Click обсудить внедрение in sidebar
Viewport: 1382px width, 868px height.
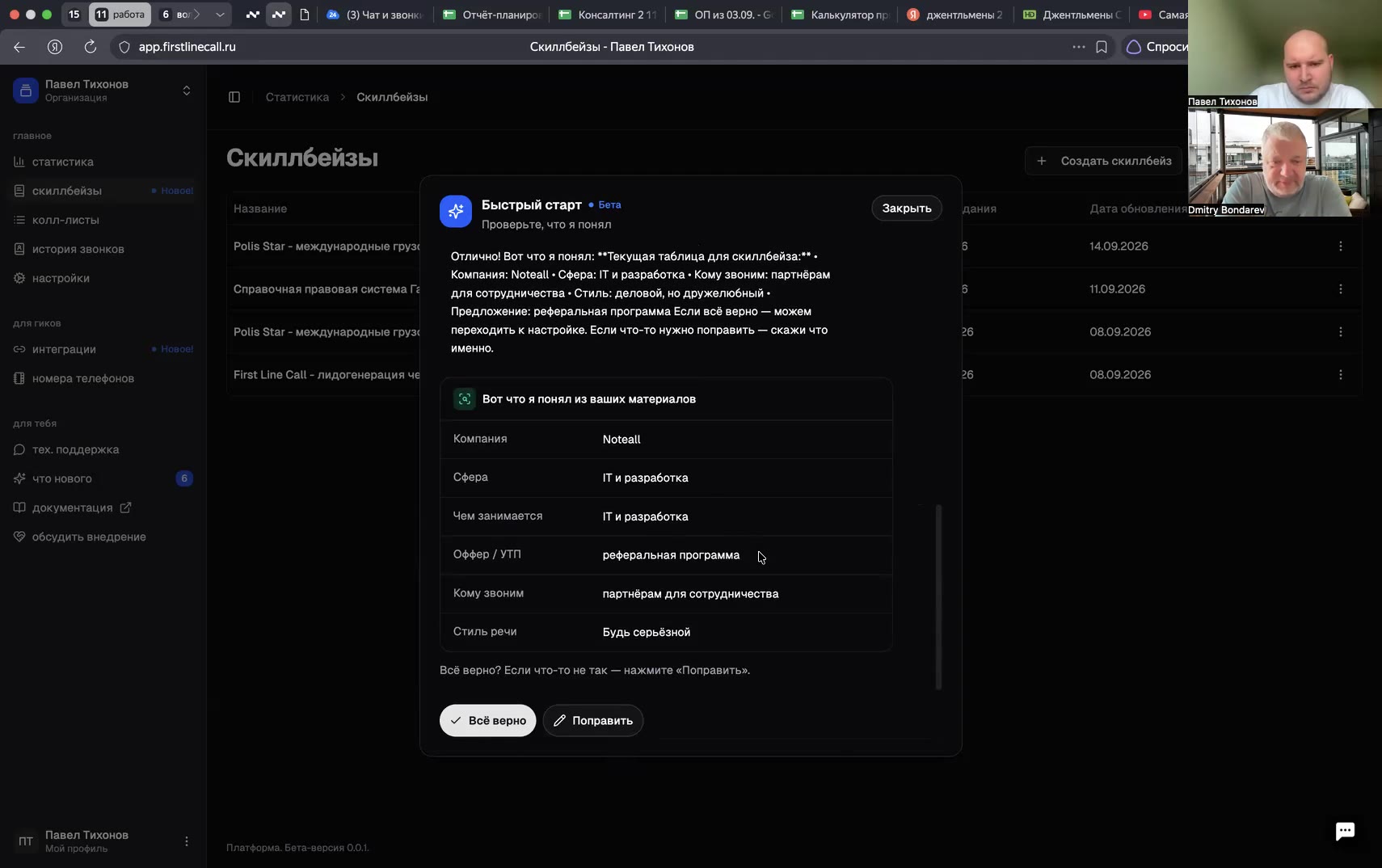click(89, 537)
